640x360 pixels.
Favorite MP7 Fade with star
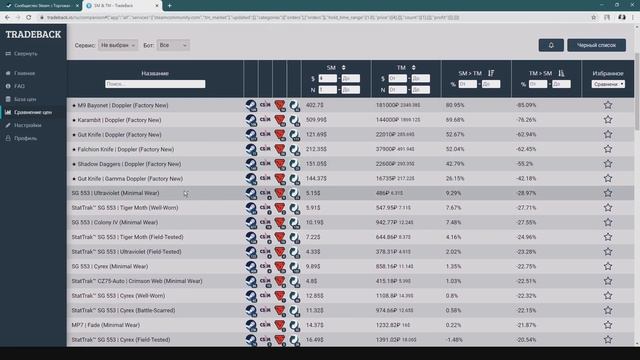[x=608, y=325]
